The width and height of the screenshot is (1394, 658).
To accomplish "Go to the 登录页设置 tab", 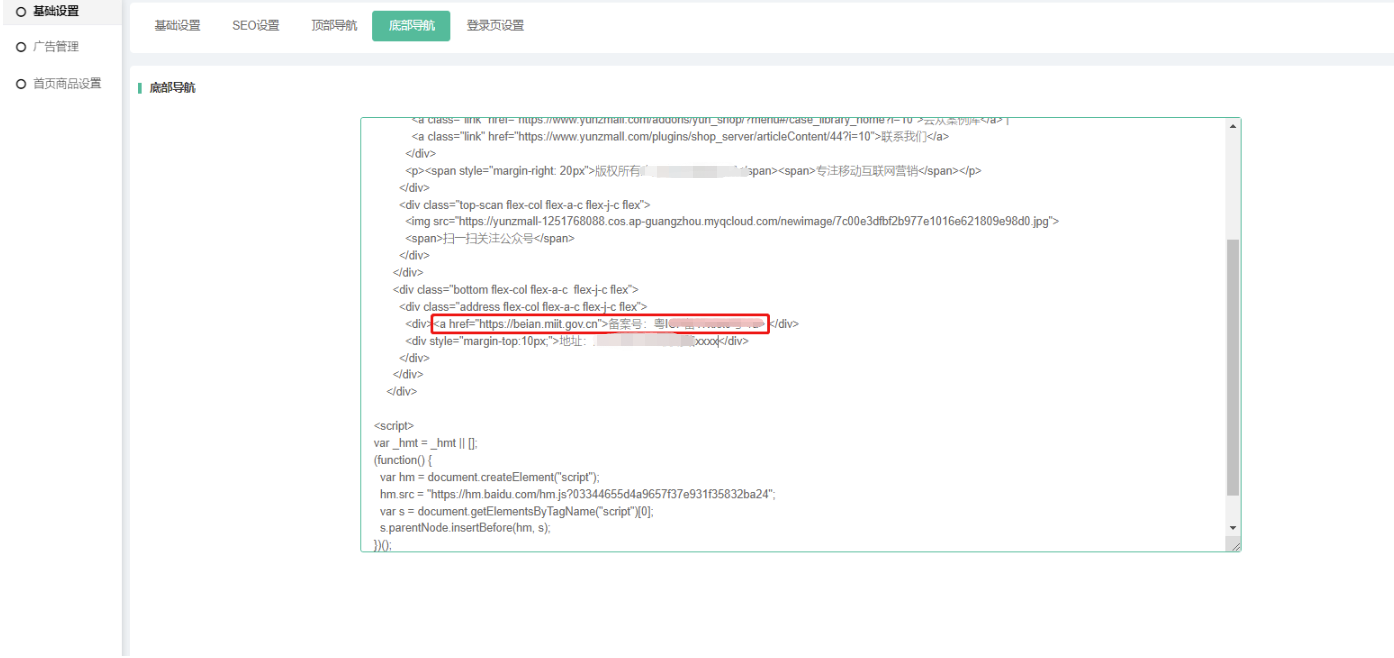I will click(x=495, y=26).
